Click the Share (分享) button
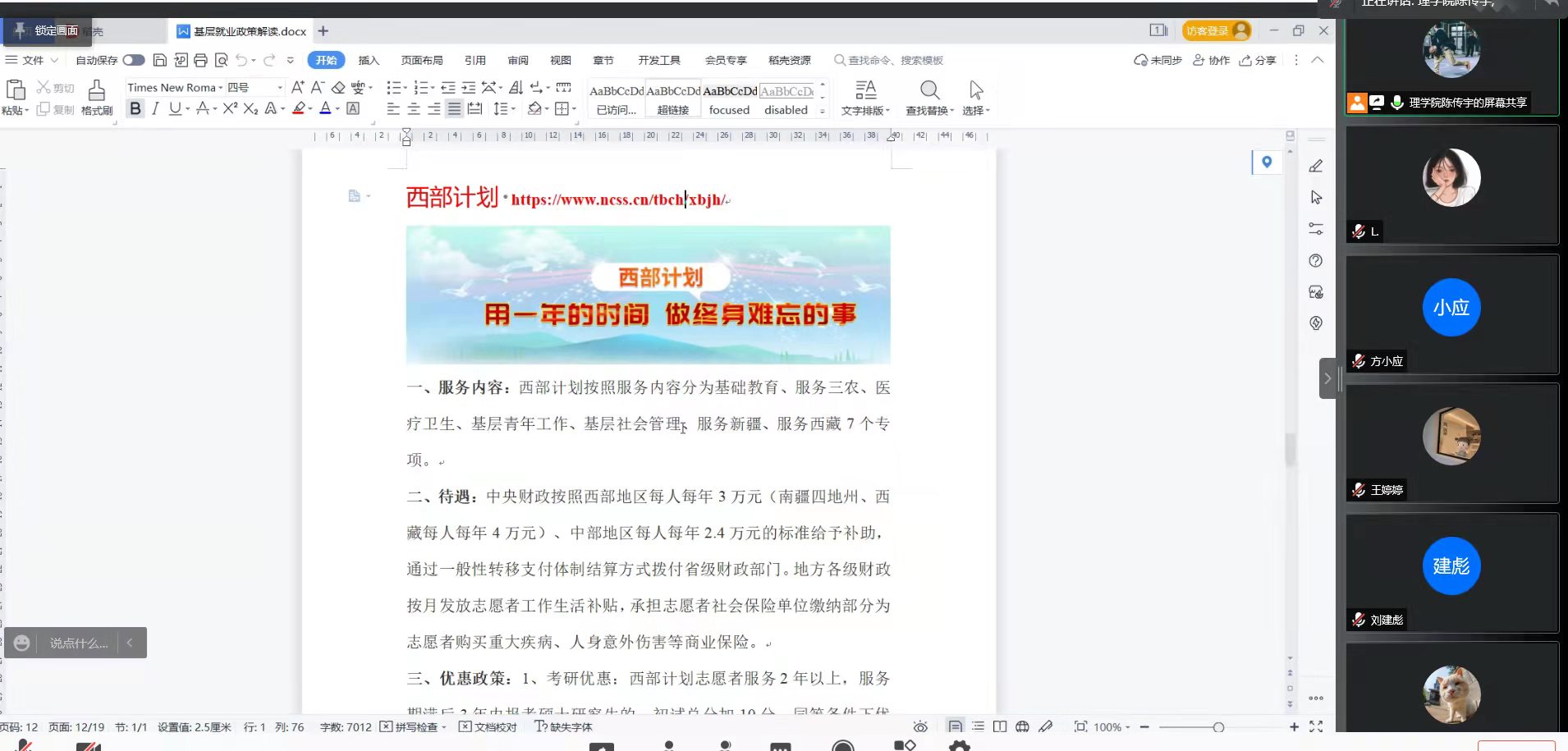This screenshot has width=1568, height=751. 1258,60
